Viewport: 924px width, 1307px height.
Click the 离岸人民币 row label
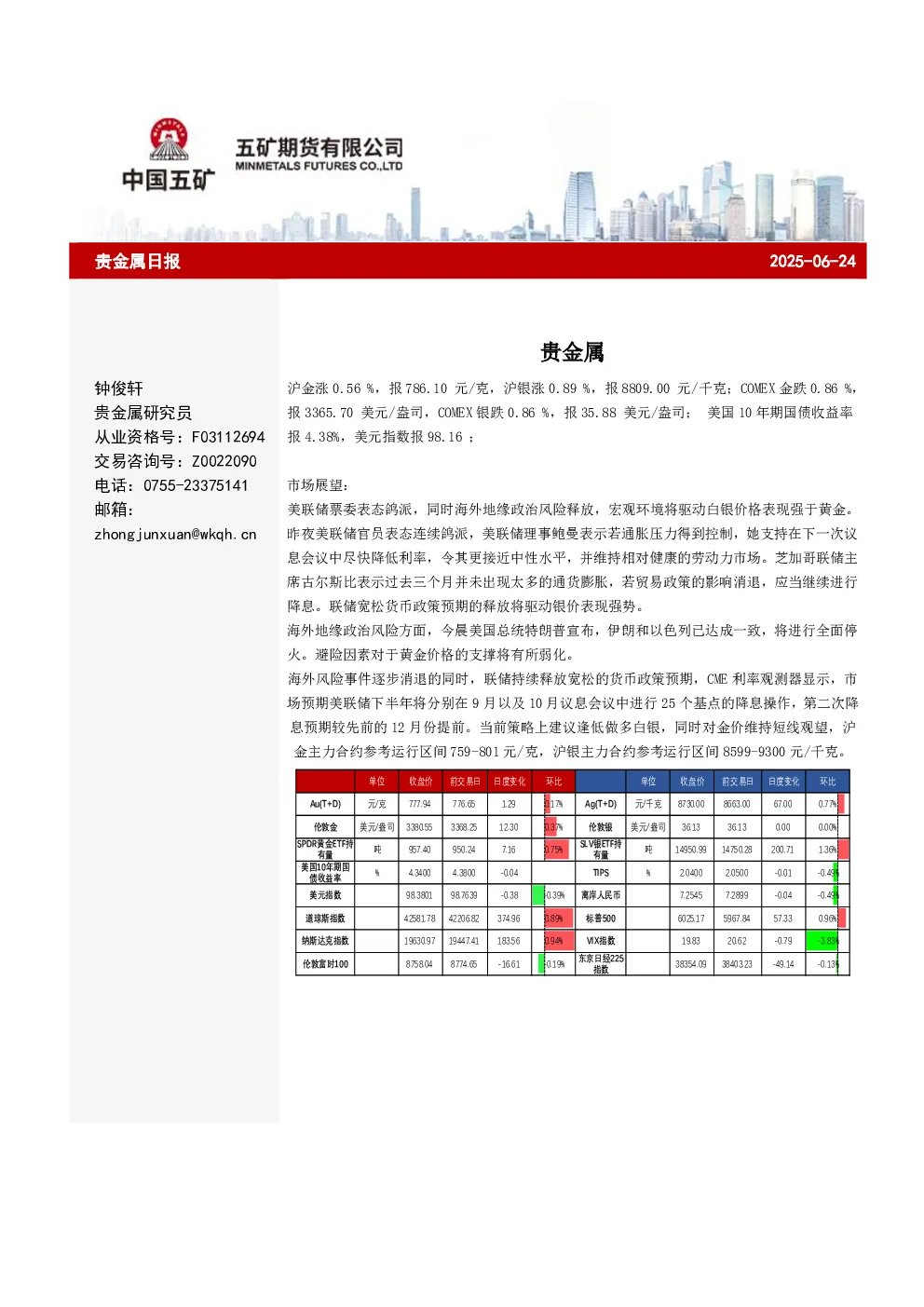tap(601, 895)
